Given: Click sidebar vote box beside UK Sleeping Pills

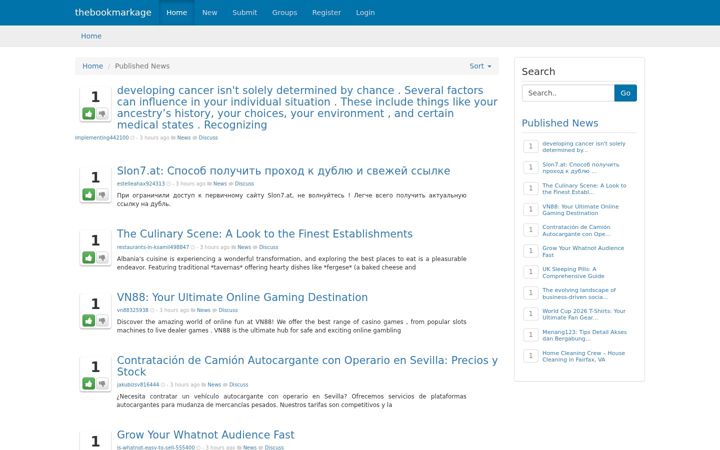Looking at the screenshot, I should (x=530, y=272).
